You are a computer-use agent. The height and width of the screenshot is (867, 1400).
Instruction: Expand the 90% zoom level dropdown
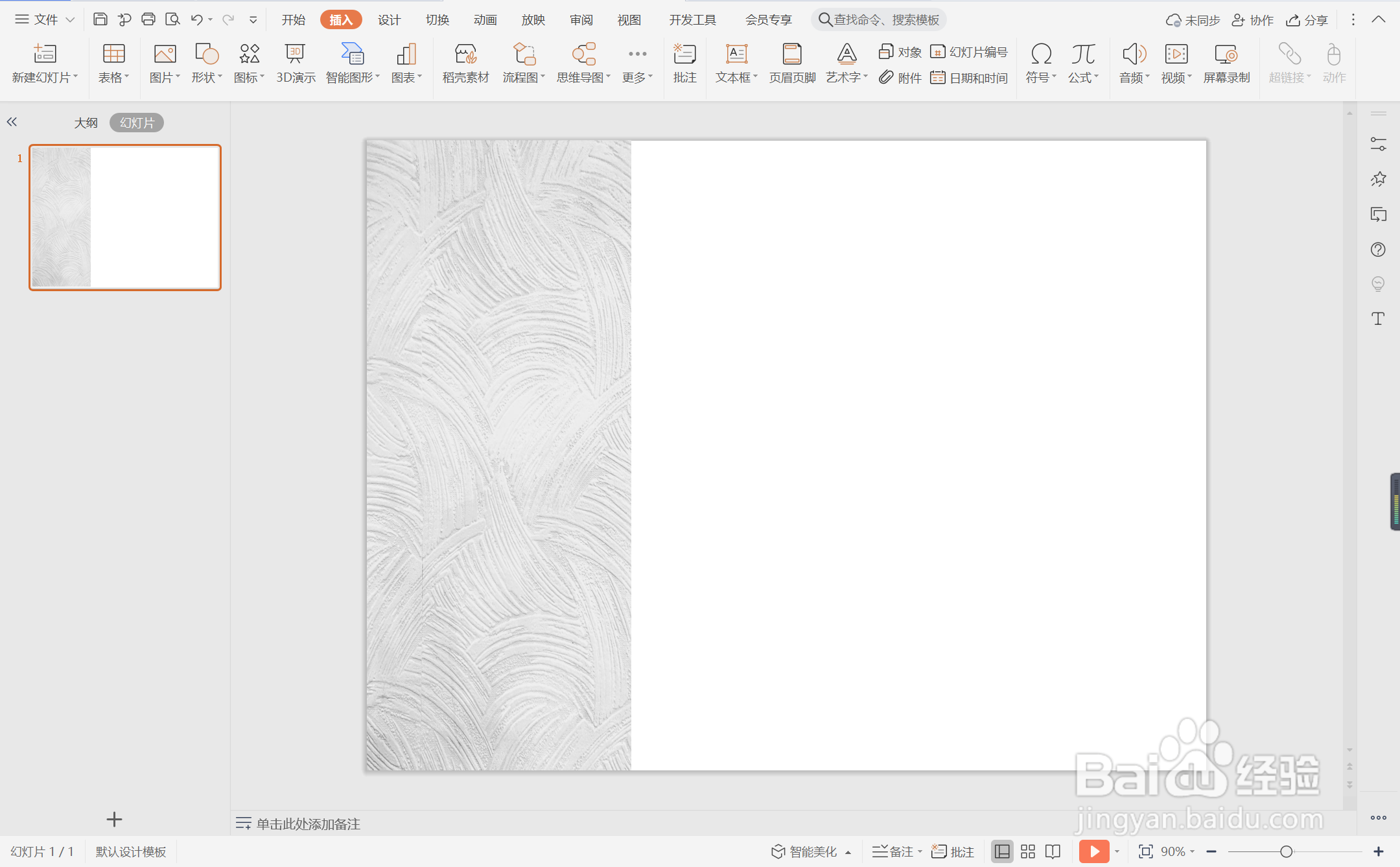[1193, 851]
